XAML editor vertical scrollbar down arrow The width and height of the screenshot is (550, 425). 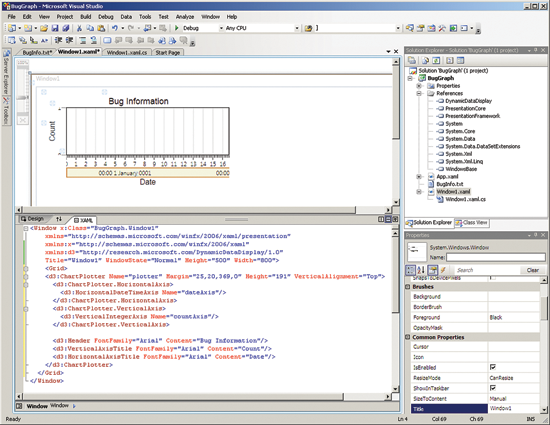coord(395,389)
